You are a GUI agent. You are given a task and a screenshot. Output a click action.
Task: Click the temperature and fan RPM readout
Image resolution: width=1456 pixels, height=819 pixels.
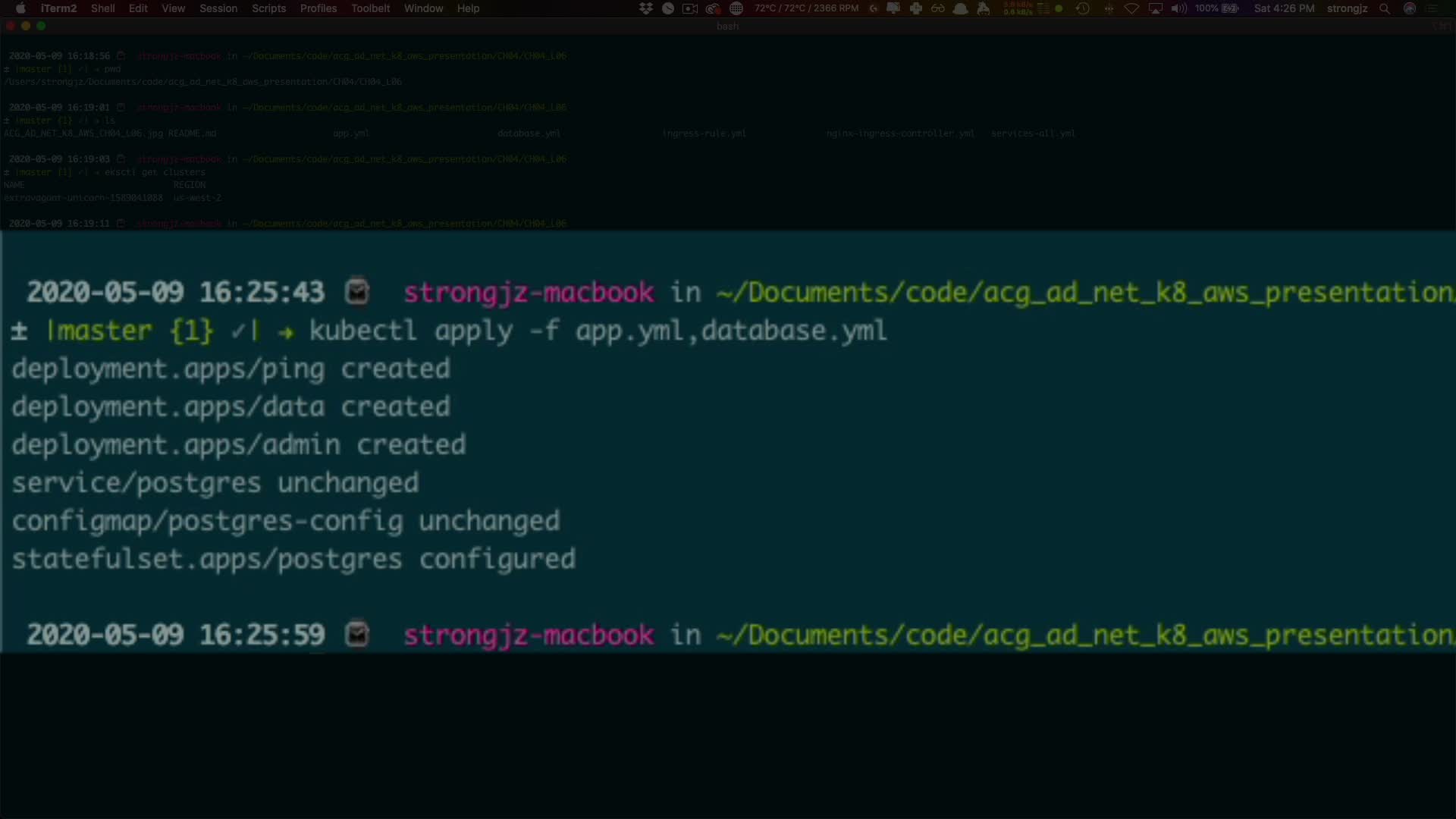[806, 8]
